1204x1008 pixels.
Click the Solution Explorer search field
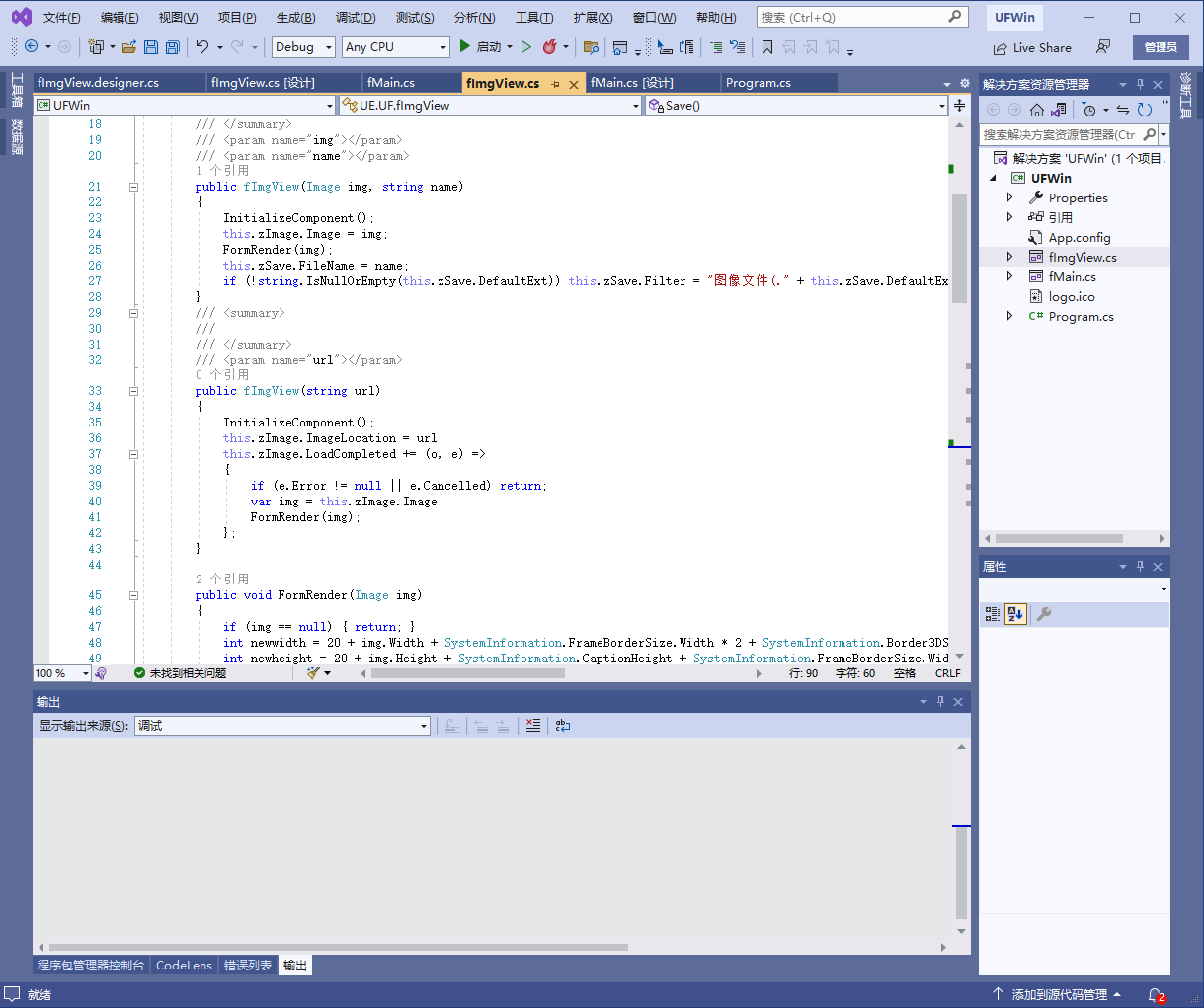tap(1068, 134)
